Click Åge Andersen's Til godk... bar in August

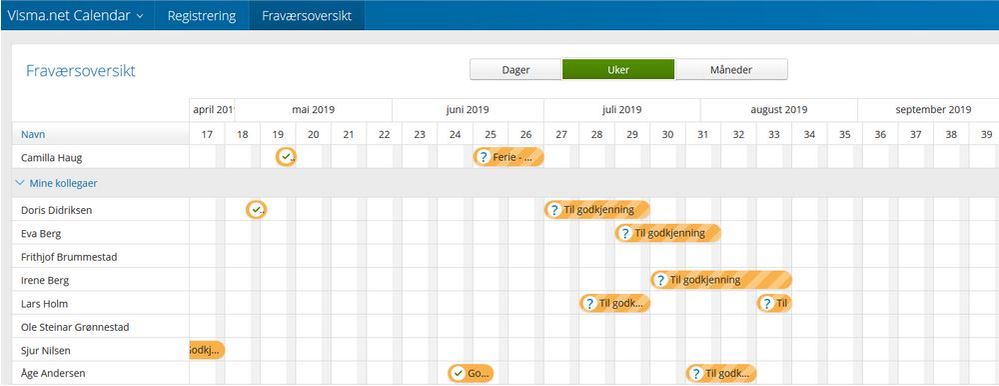[721, 373]
